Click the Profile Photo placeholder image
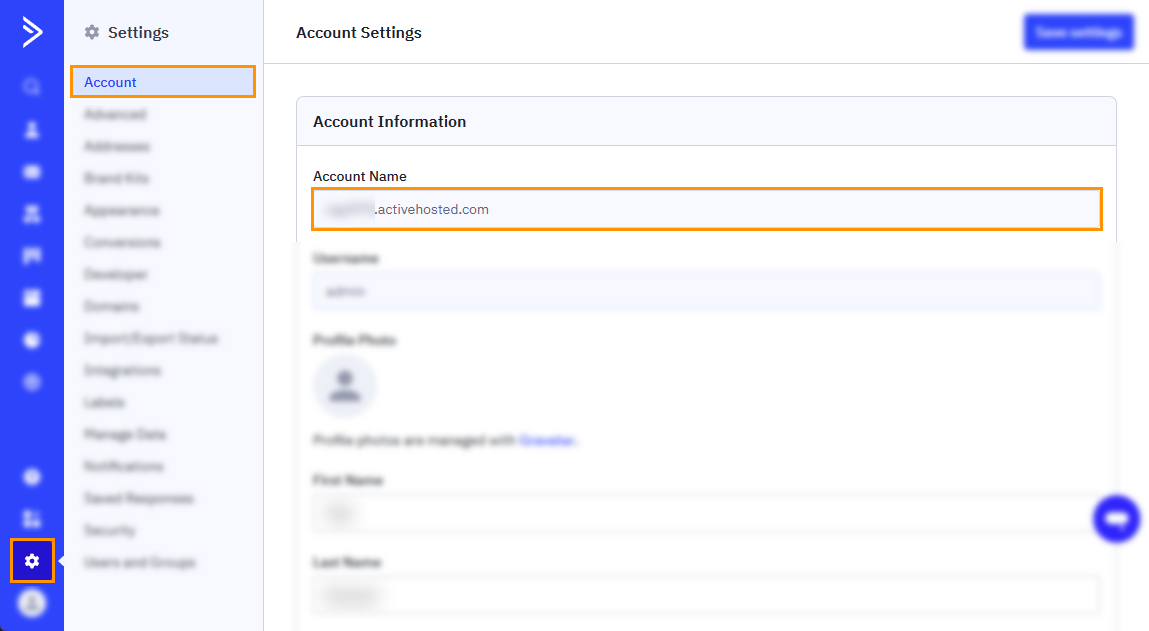The height and width of the screenshot is (631, 1149). (345, 386)
